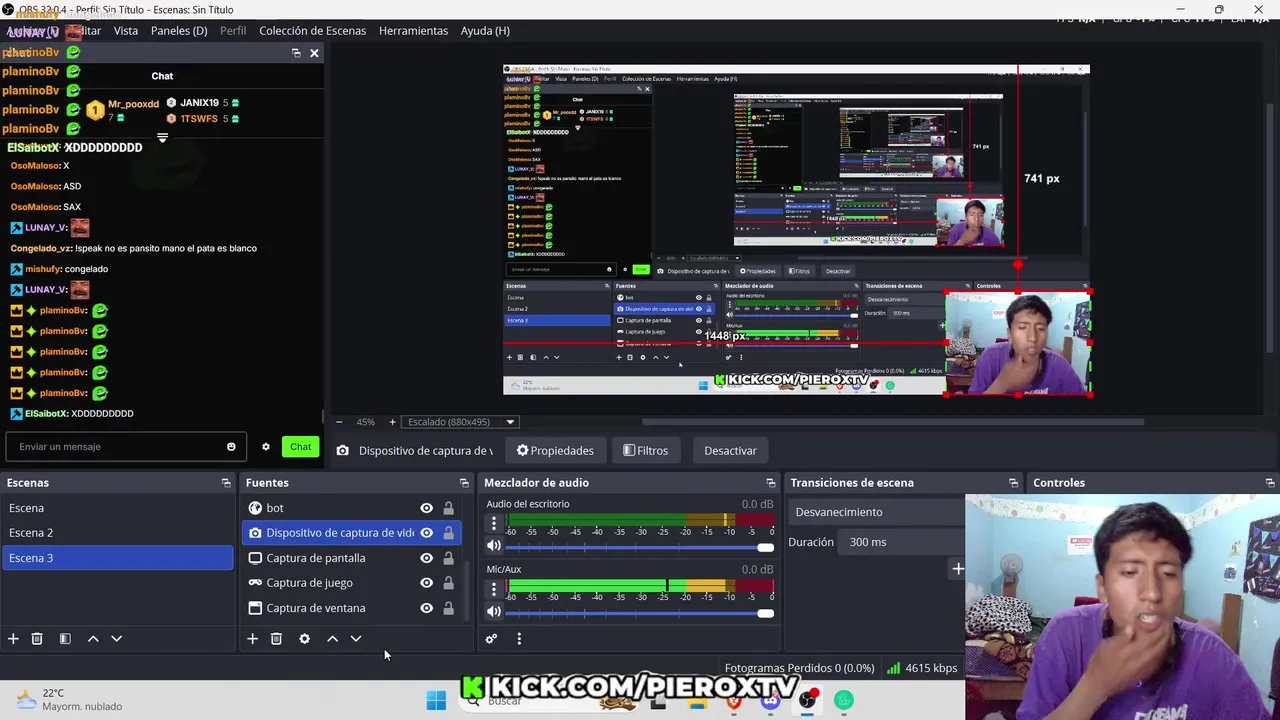Screen dimensions: 1280x720
Task: Open the Vista menu
Action: tap(126, 31)
